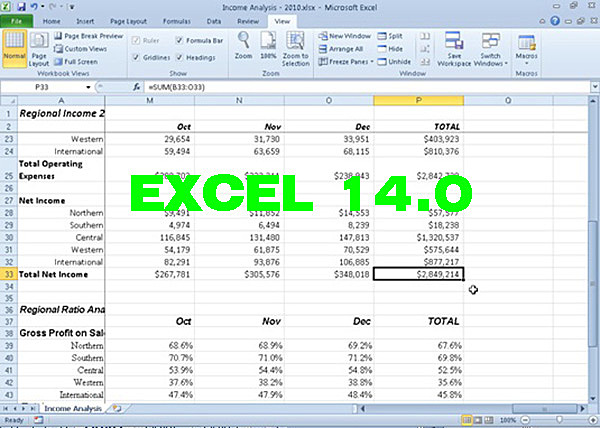Open Custom Views dialog

click(x=80, y=49)
